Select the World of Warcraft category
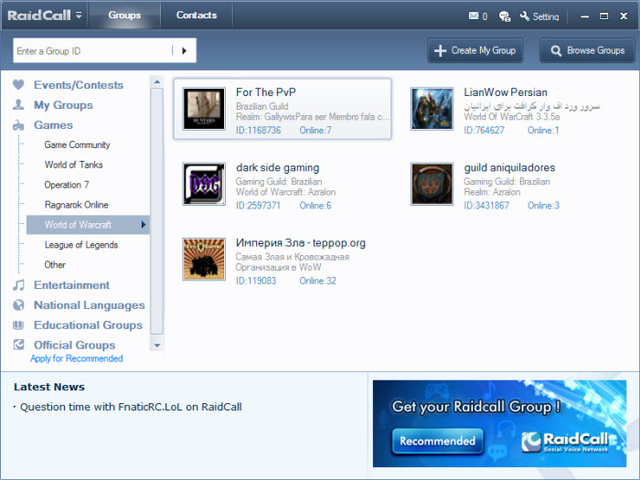The image size is (640, 480). click(88, 224)
